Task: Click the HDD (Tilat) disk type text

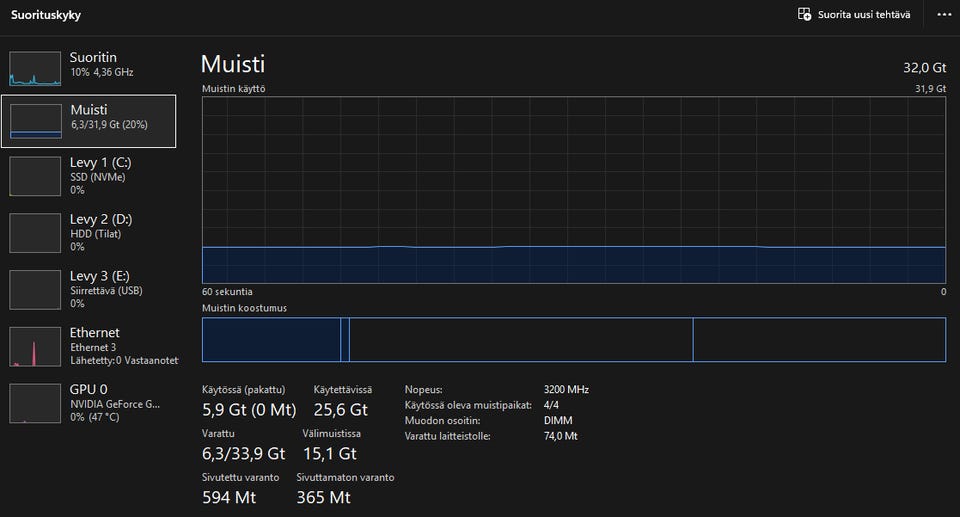Action: 96,234
